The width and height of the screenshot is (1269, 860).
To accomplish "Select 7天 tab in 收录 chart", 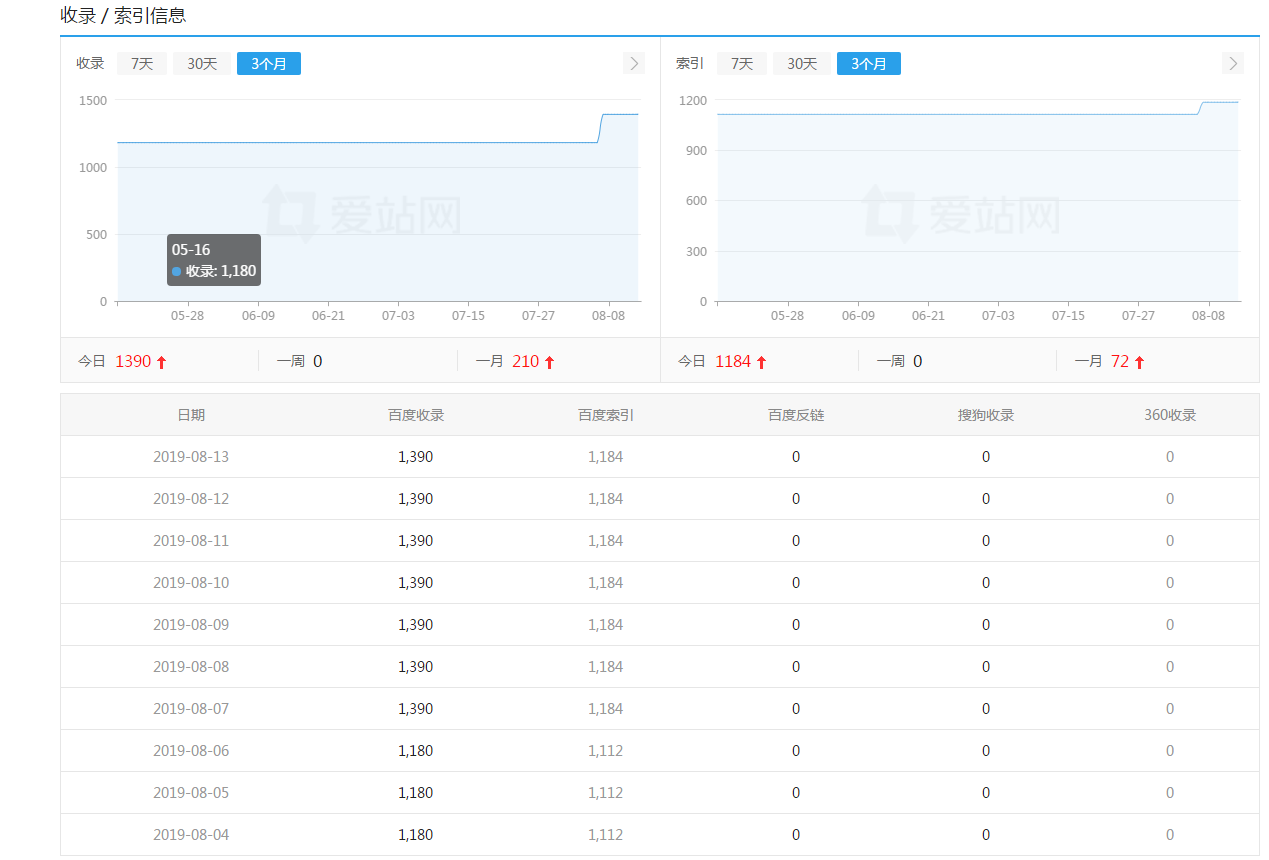I will [142, 64].
